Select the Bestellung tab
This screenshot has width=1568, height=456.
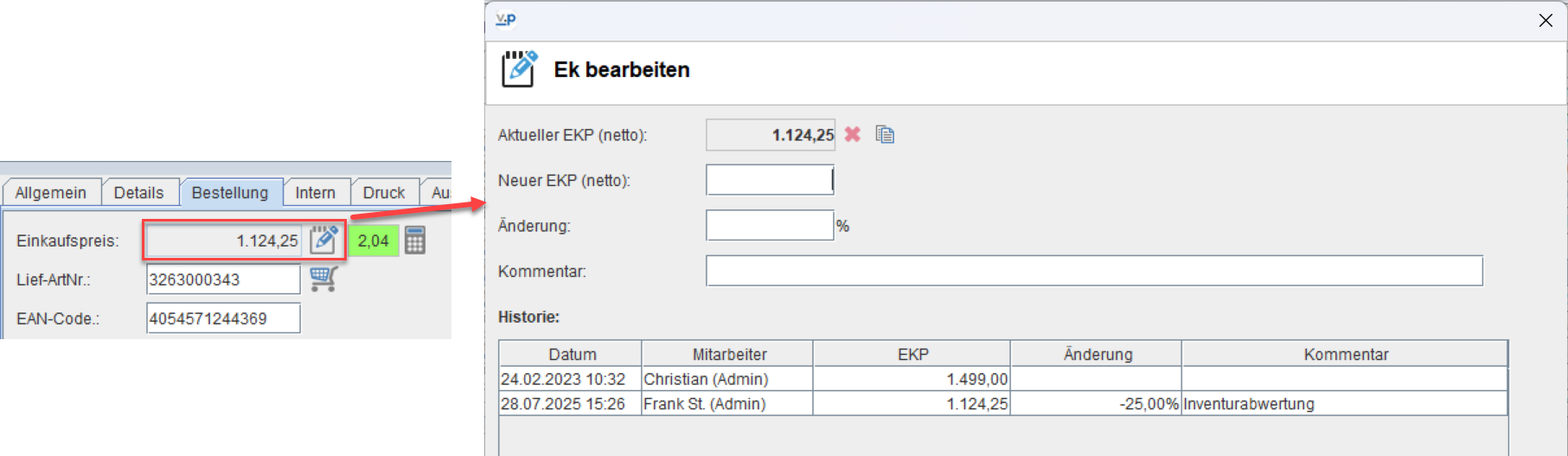pos(230,192)
